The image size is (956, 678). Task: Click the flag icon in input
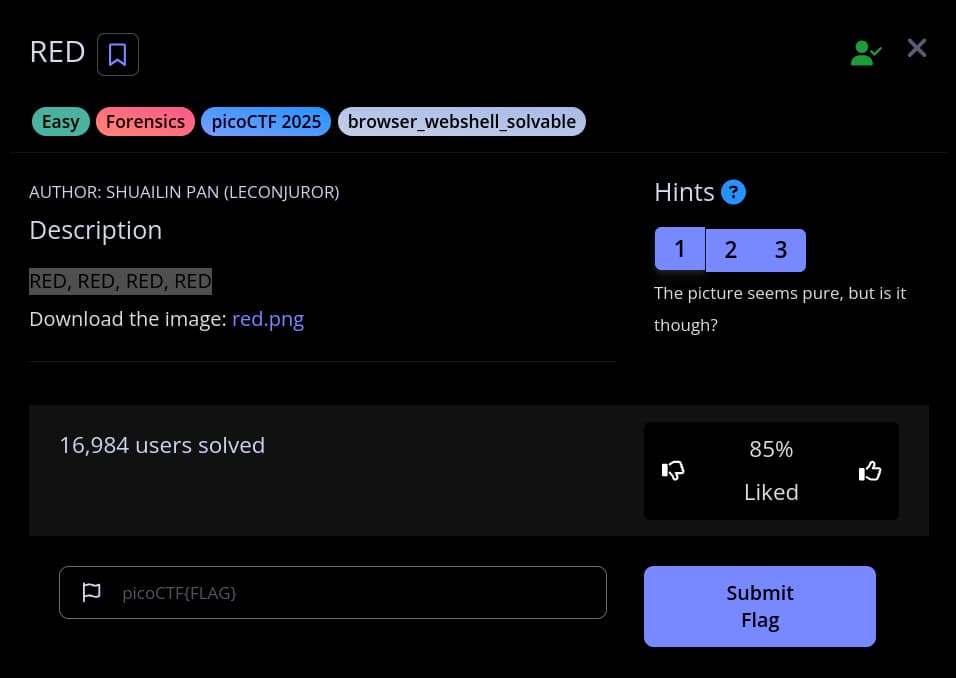pyautogui.click(x=91, y=592)
